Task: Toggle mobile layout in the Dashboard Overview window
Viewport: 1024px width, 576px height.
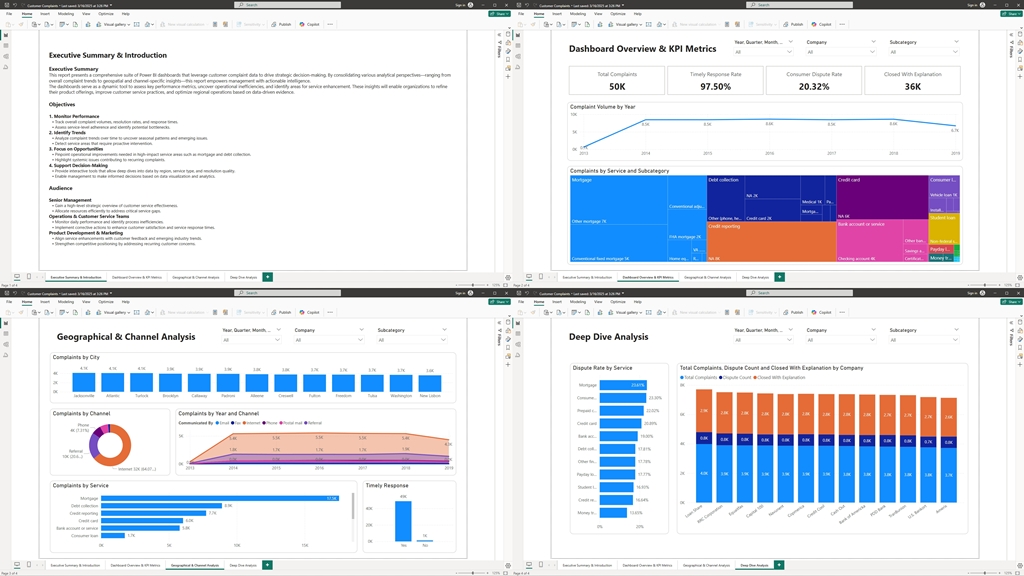Action: pyautogui.click(x=541, y=276)
